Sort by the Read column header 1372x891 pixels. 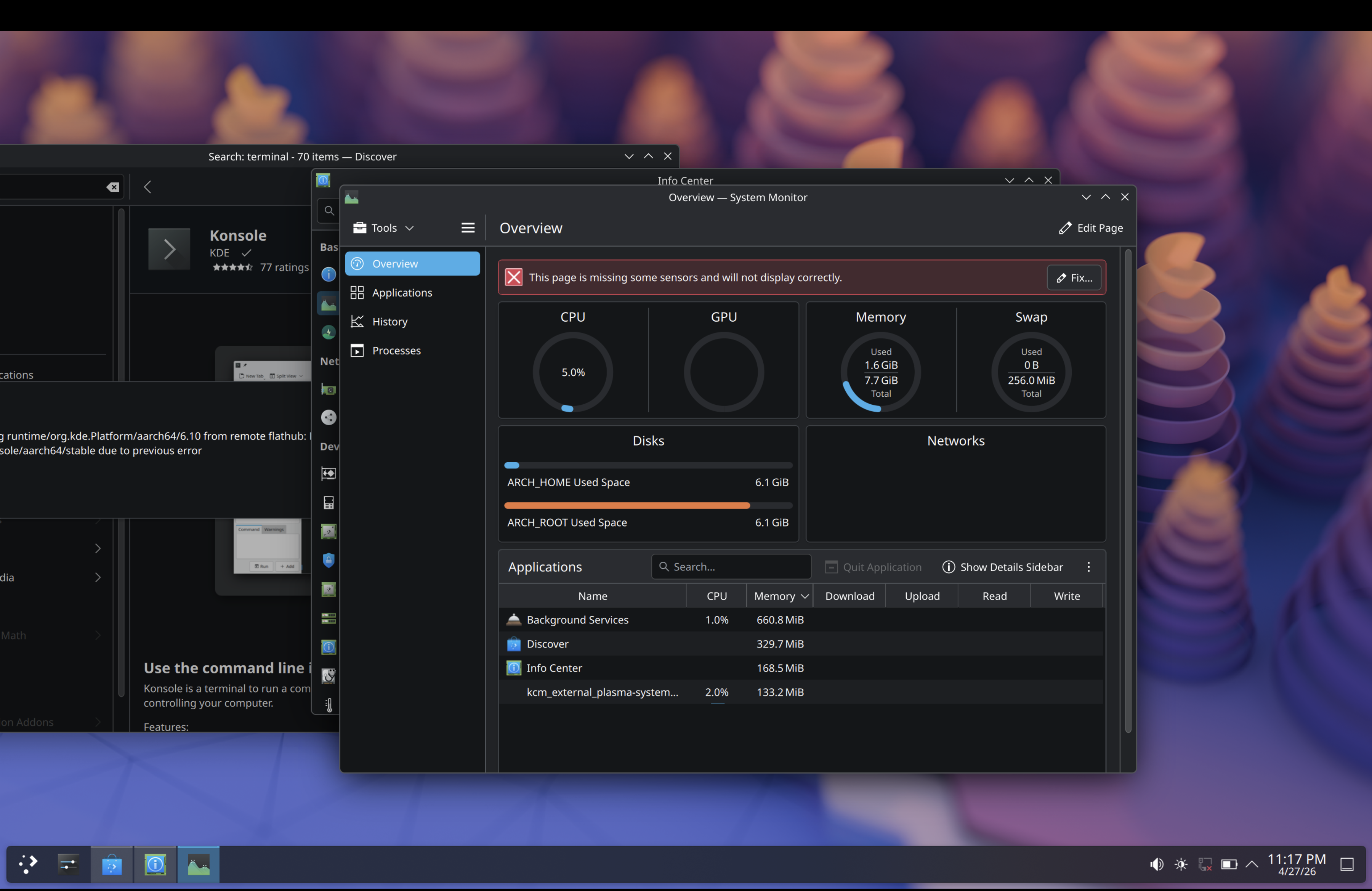point(994,596)
